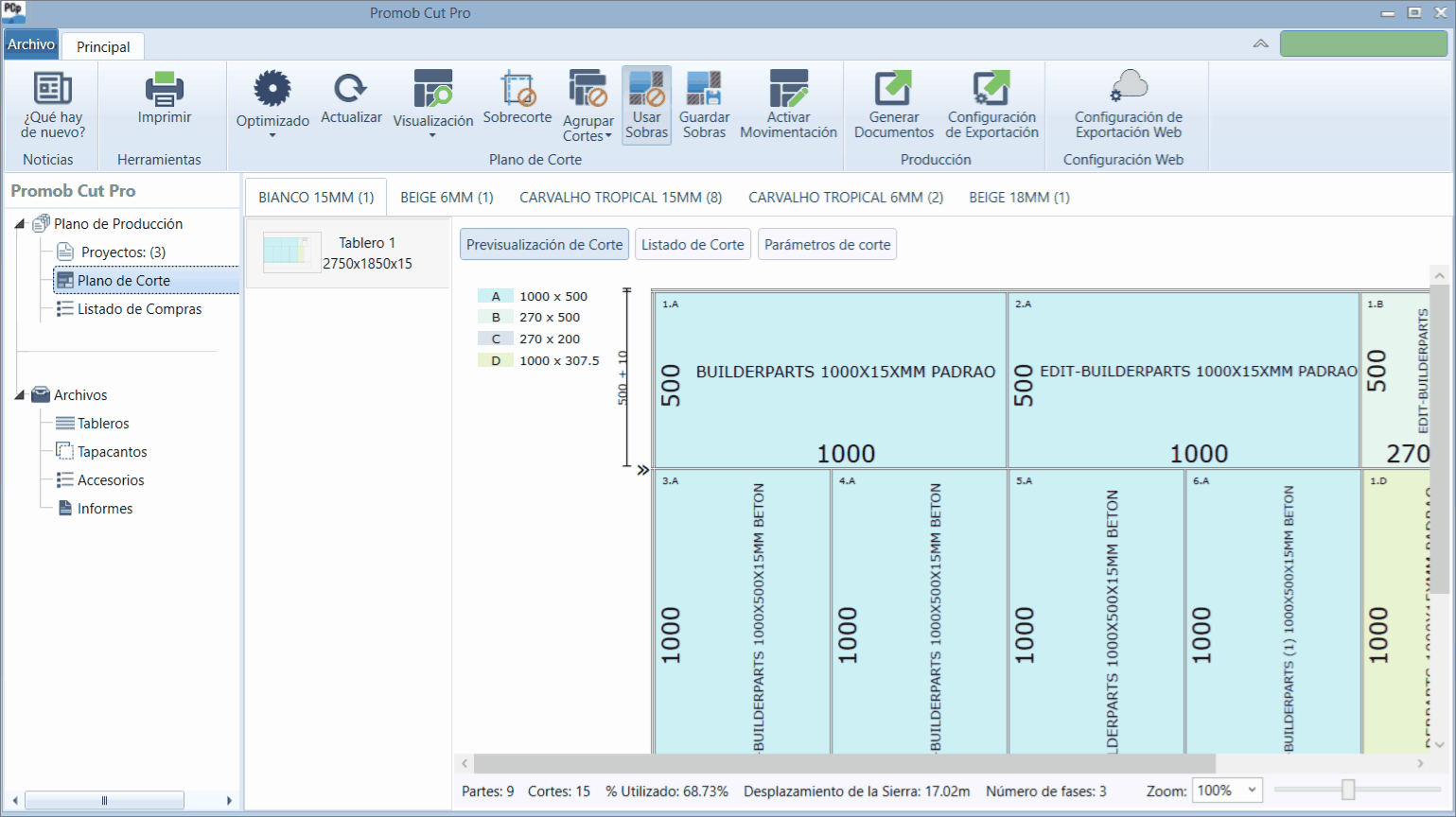Click the Partes: 9 status text
The height and width of the screenshot is (817, 1456).
tap(488, 791)
